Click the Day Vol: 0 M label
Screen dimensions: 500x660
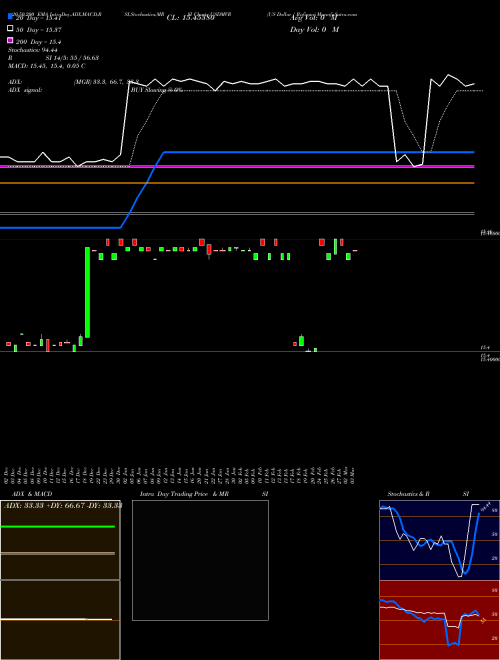click(x=314, y=29)
